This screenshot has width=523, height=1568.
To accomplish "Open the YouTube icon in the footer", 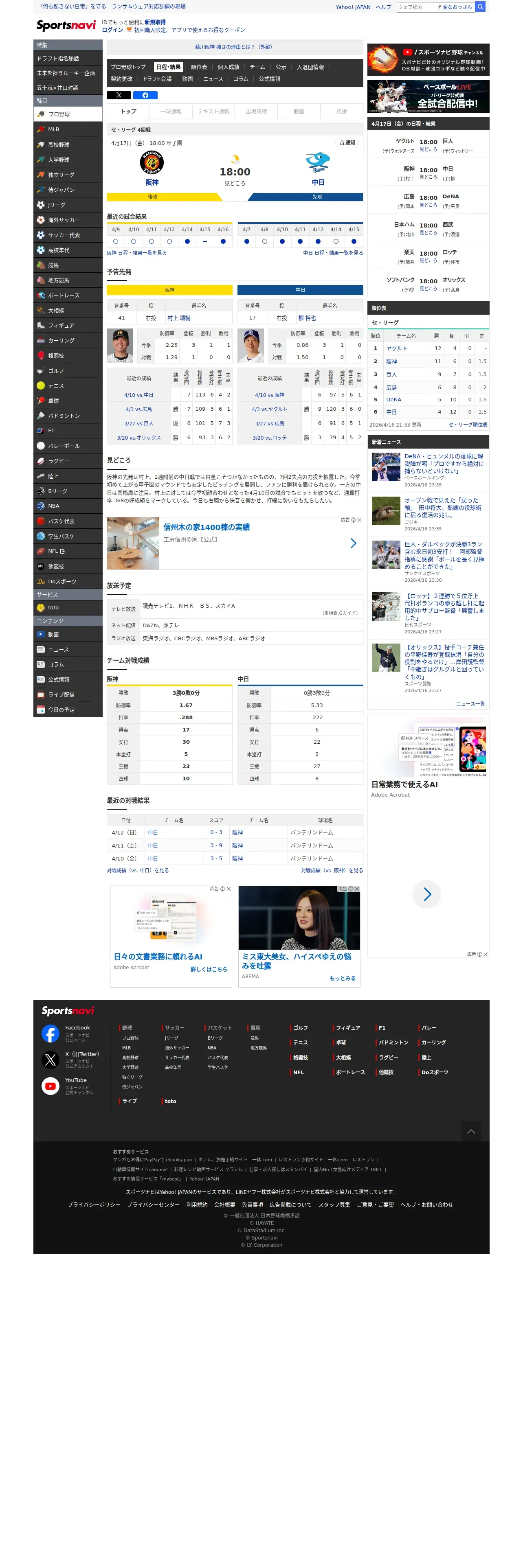I will pyautogui.click(x=50, y=1086).
